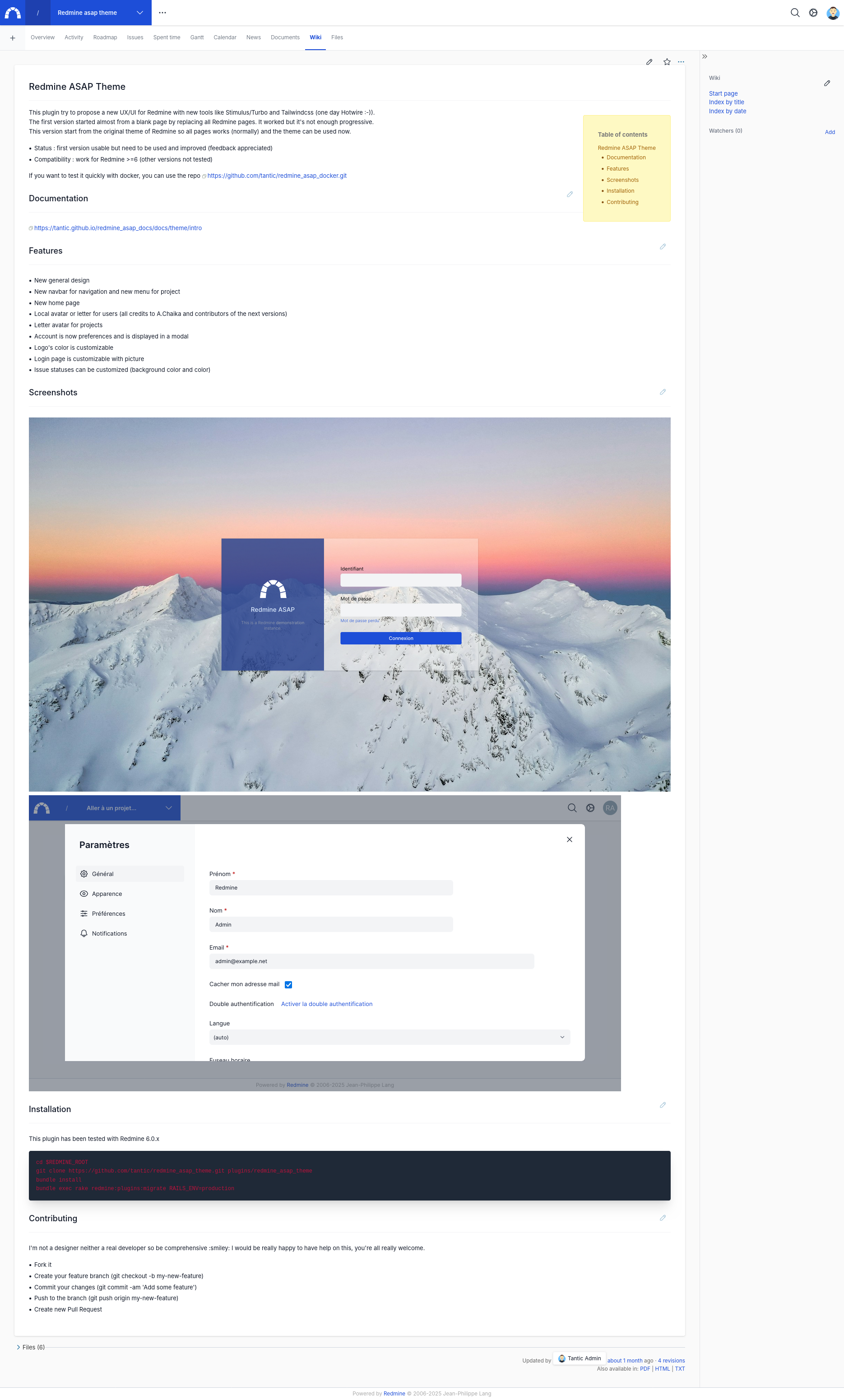The image size is (844, 1400).
Task: Jump to Contributing in table of contents
Action: click(622, 202)
